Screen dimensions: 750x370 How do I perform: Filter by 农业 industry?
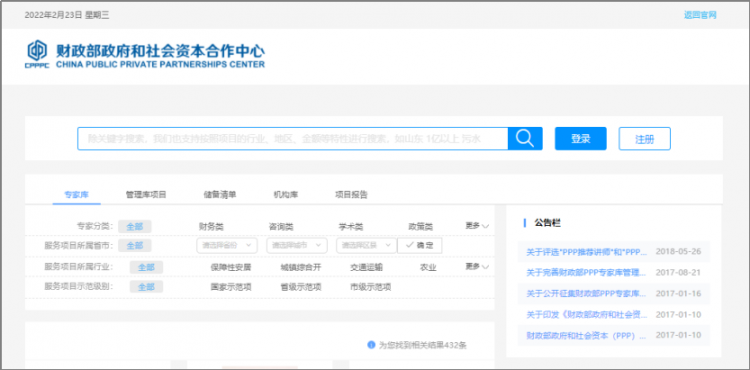tap(428, 268)
